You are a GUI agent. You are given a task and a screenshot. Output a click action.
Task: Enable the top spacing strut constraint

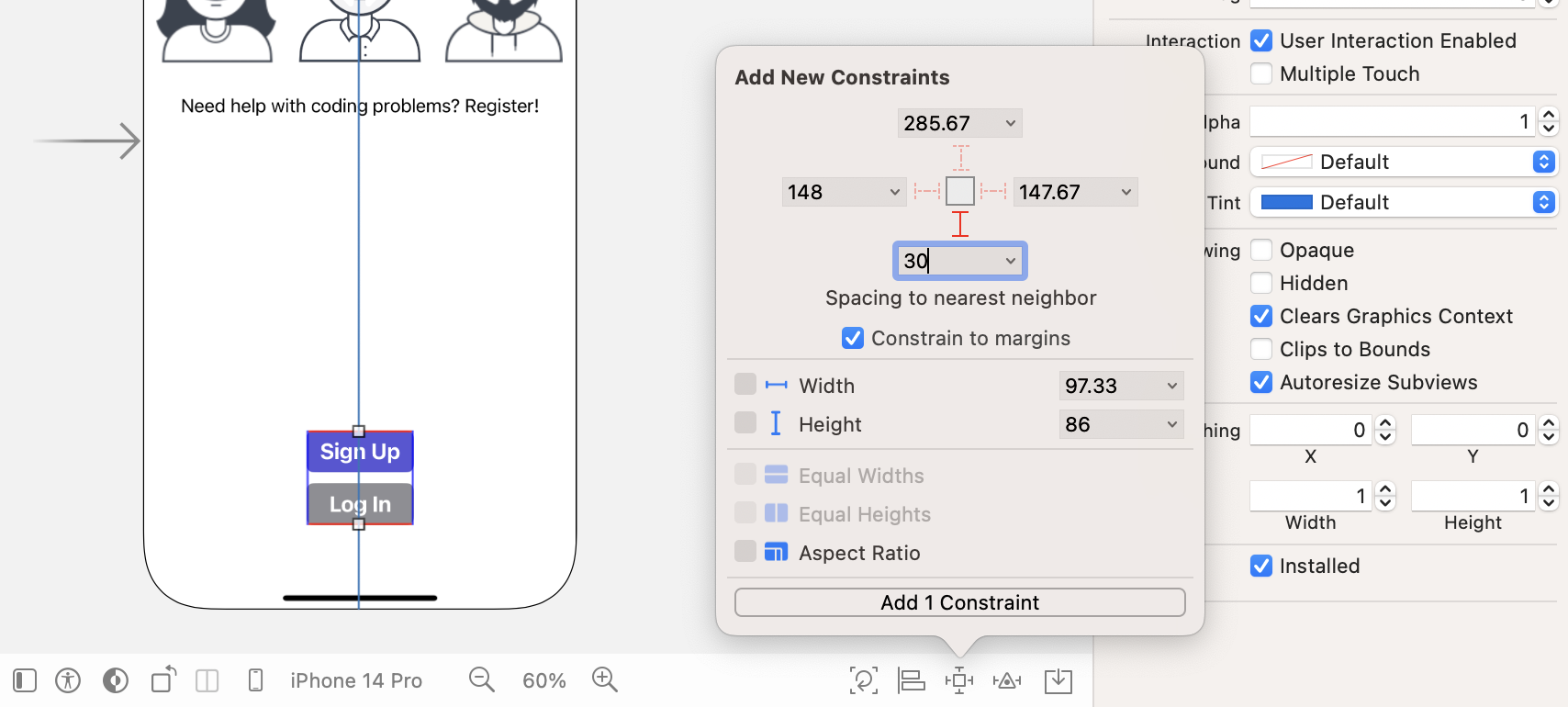point(960,158)
